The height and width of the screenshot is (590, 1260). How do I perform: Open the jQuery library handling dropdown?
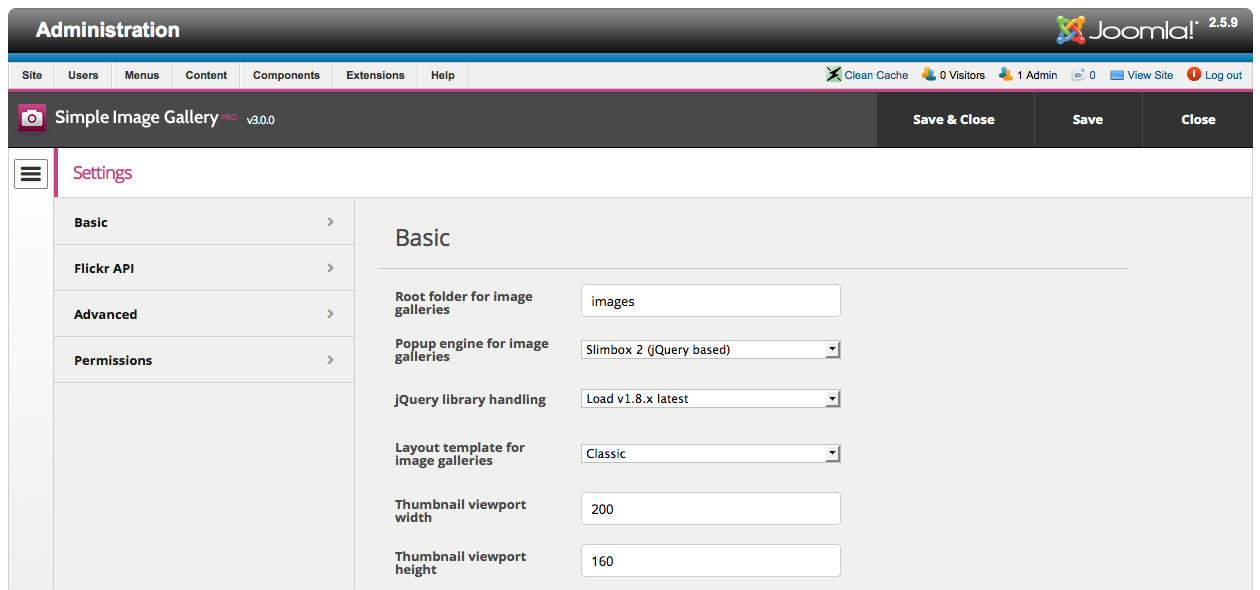pyautogui.click(x=711, y=398)
